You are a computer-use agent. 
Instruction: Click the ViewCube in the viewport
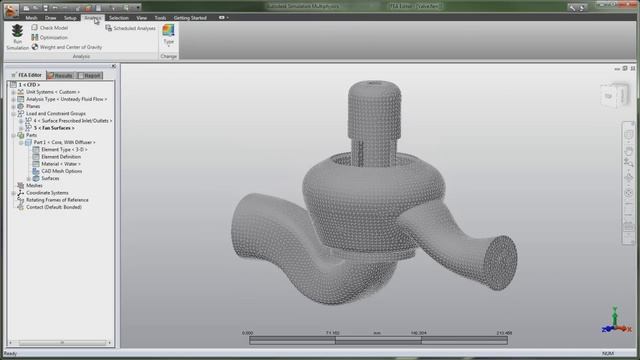615,96
